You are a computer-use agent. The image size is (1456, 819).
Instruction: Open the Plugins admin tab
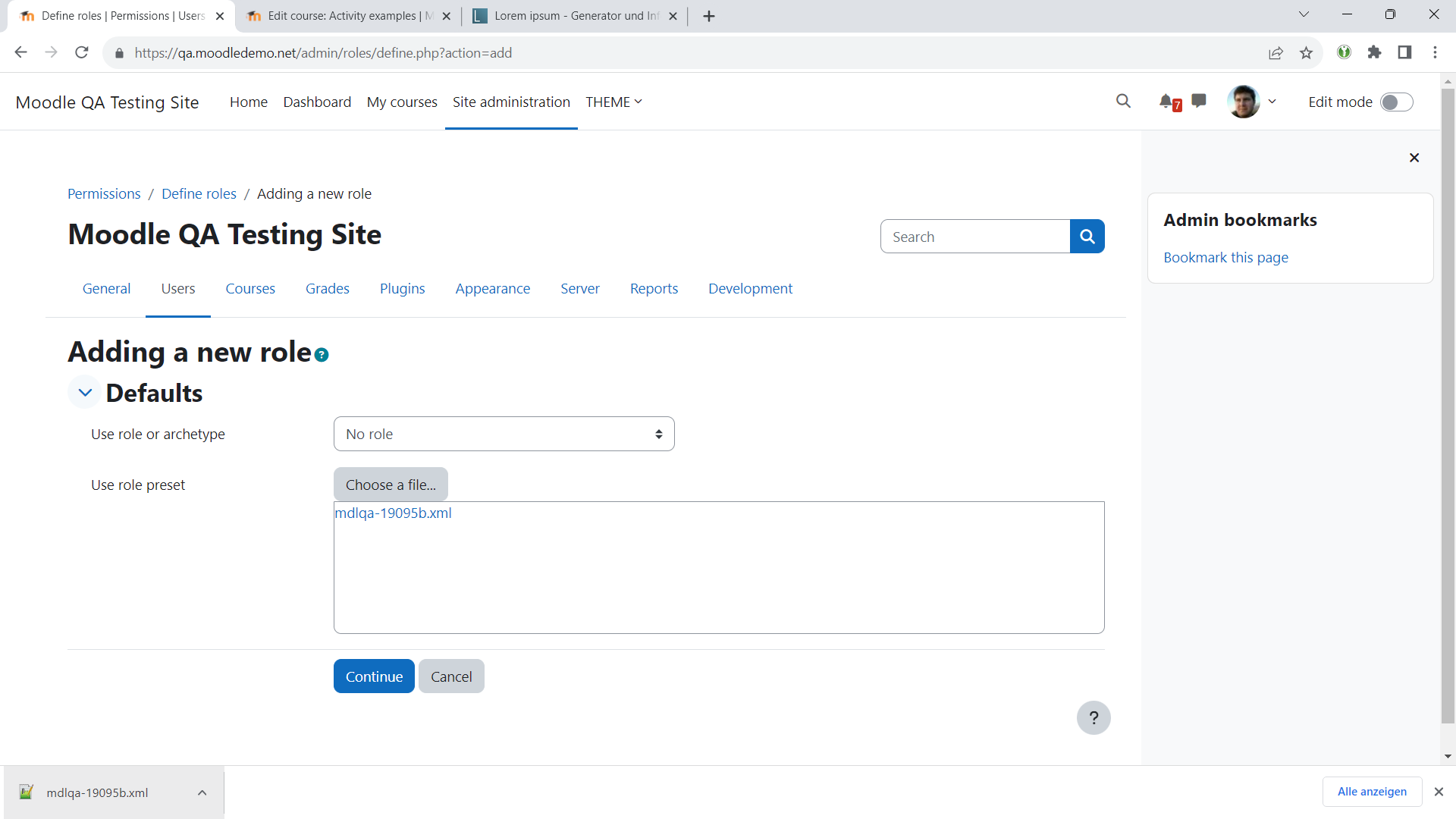coord(402,288)
